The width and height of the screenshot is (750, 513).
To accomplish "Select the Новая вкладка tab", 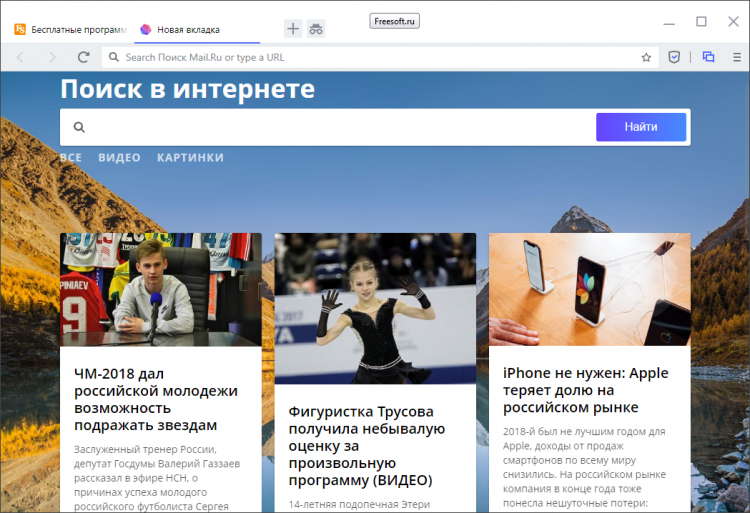I will (x=188, y=30).
